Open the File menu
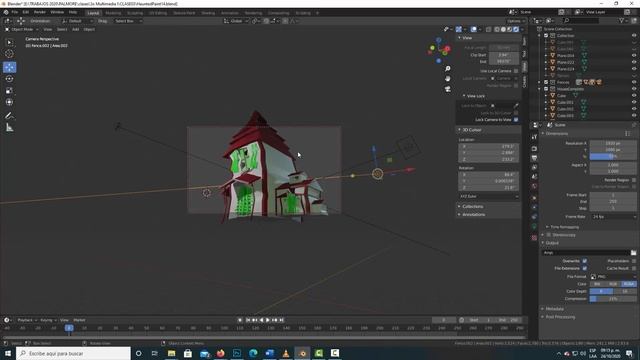The width and height of the screenshot is (640, 360). click(x=15, y=12)
